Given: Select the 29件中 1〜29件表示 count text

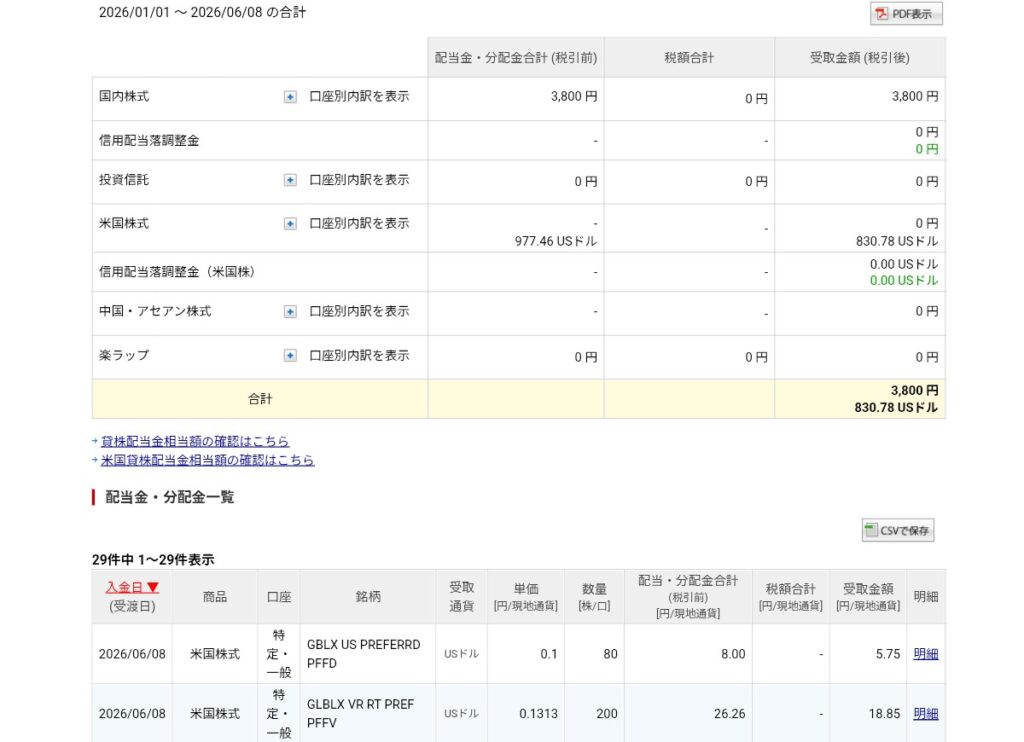Looking at the screenshot, I should pos(153,560).
